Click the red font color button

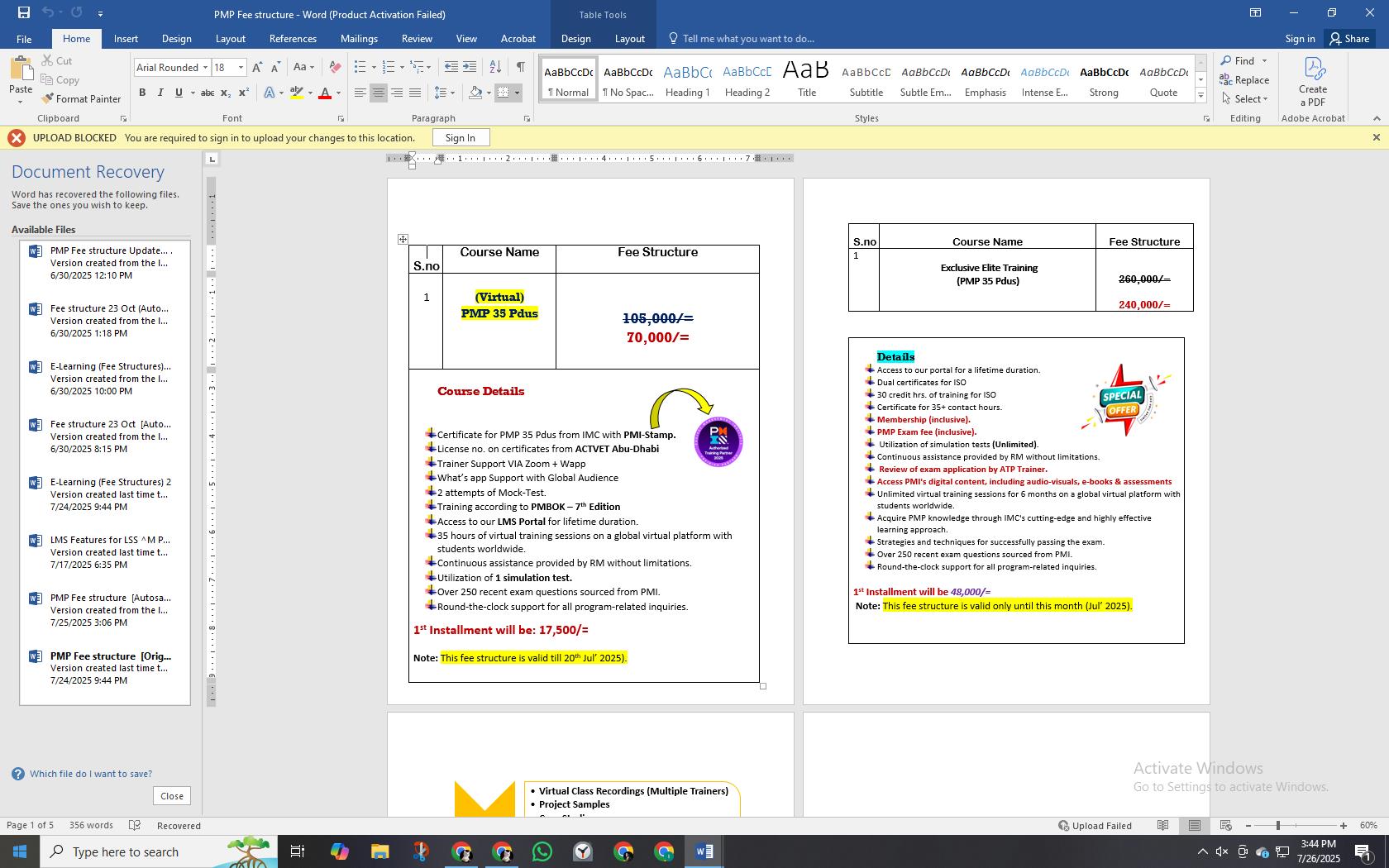click(325, 93)
